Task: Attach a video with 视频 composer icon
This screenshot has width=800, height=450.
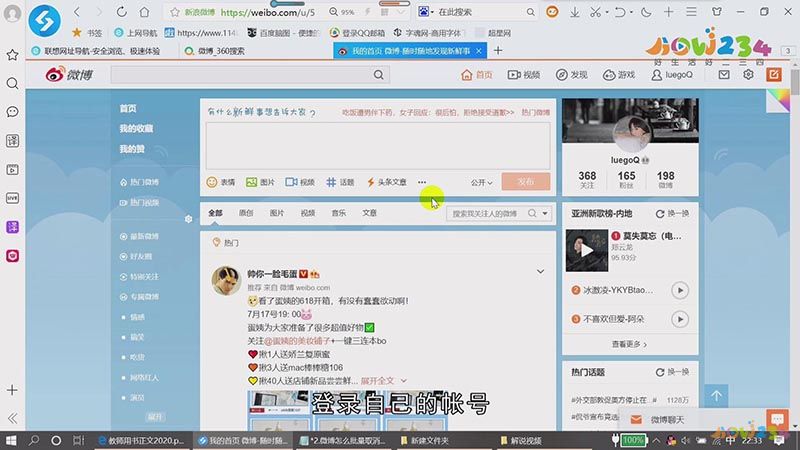Action: pyautogui.click(x=300, y=182)
